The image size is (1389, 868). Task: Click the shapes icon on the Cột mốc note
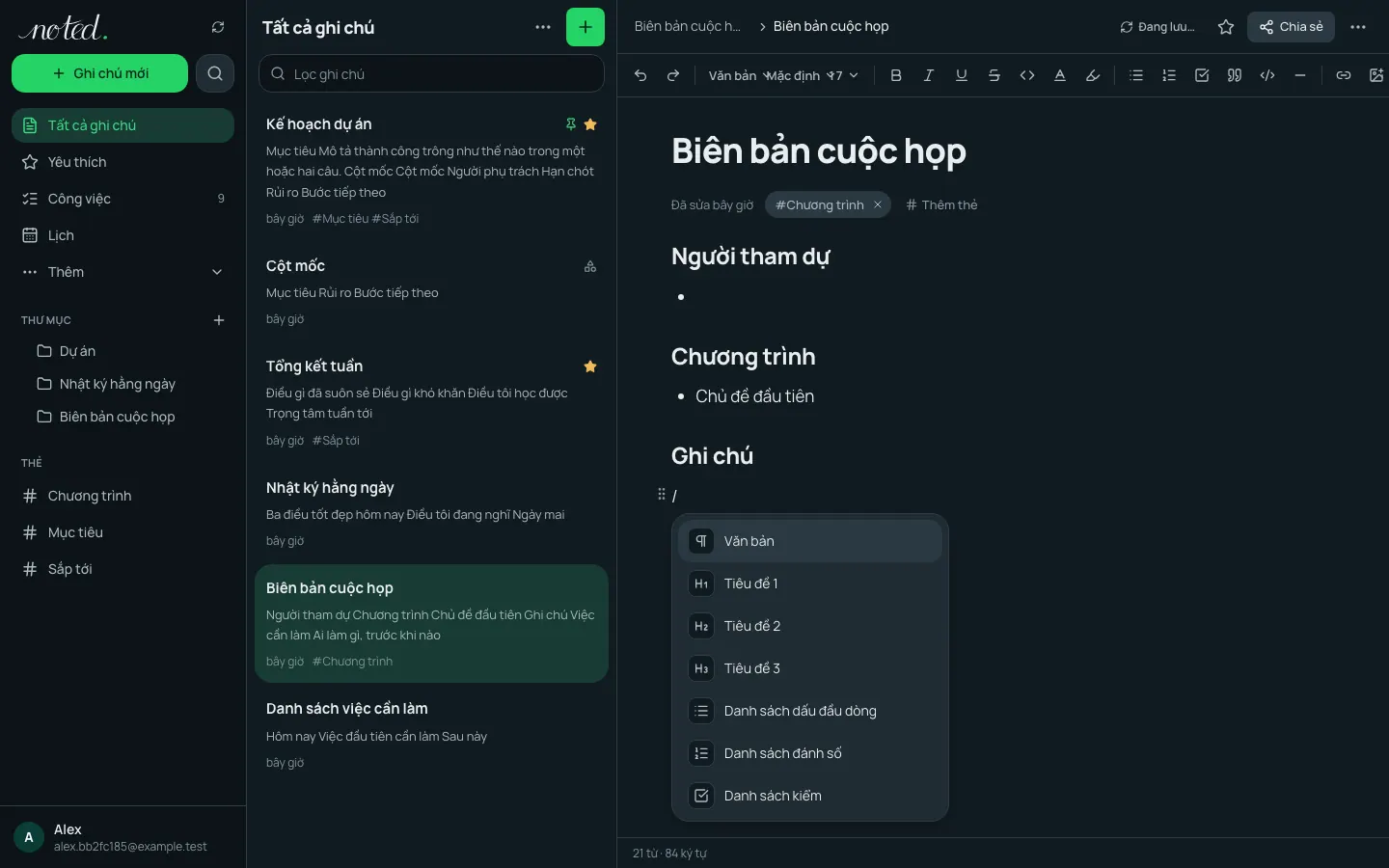click(590, 266)
